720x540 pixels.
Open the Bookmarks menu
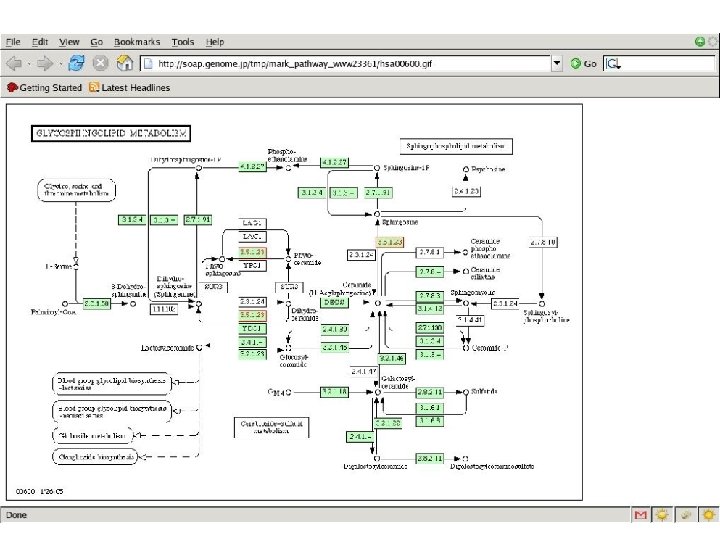click(x=137, y=42)
